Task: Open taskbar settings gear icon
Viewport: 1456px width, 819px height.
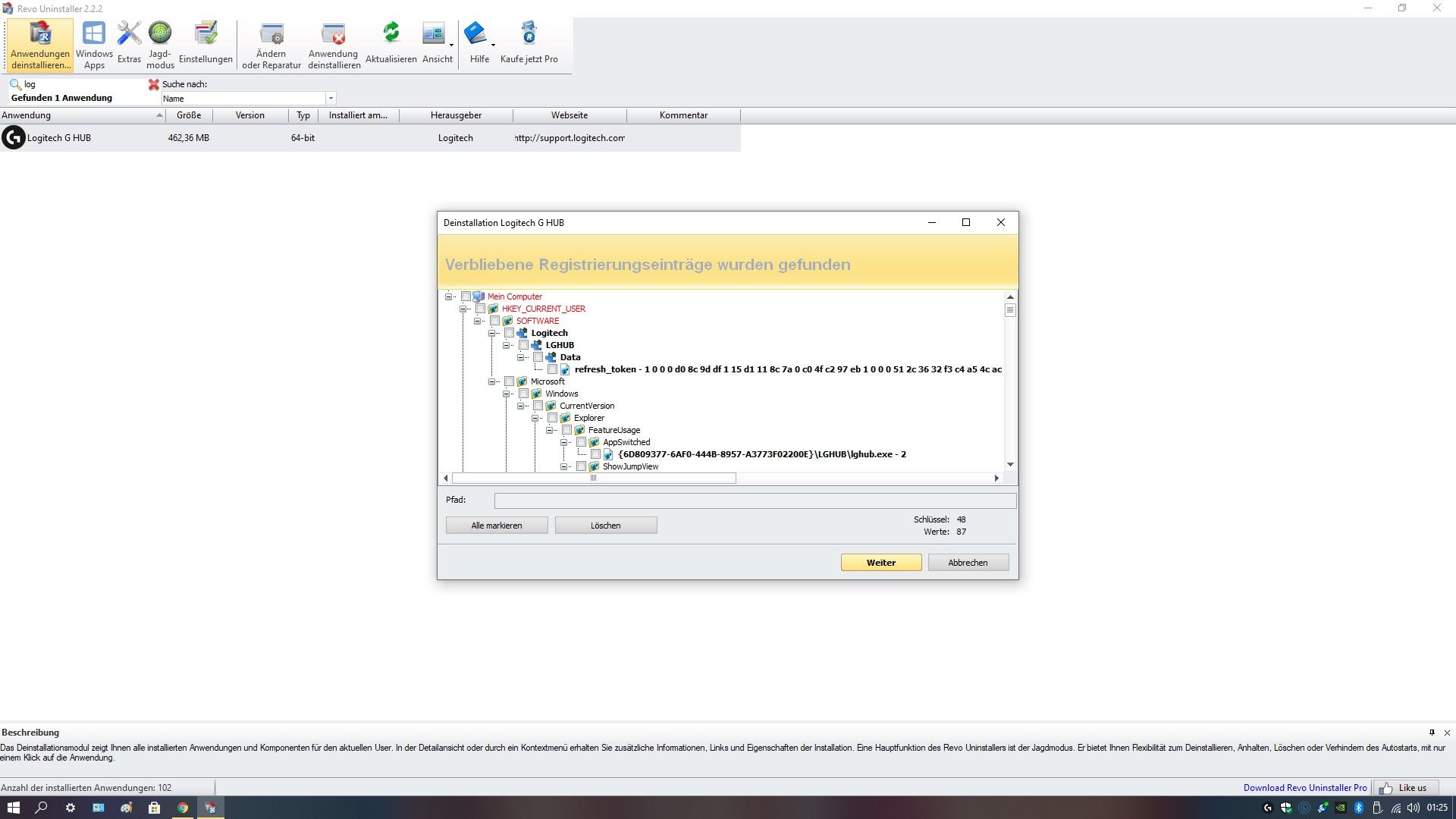Action: [70, 808]
